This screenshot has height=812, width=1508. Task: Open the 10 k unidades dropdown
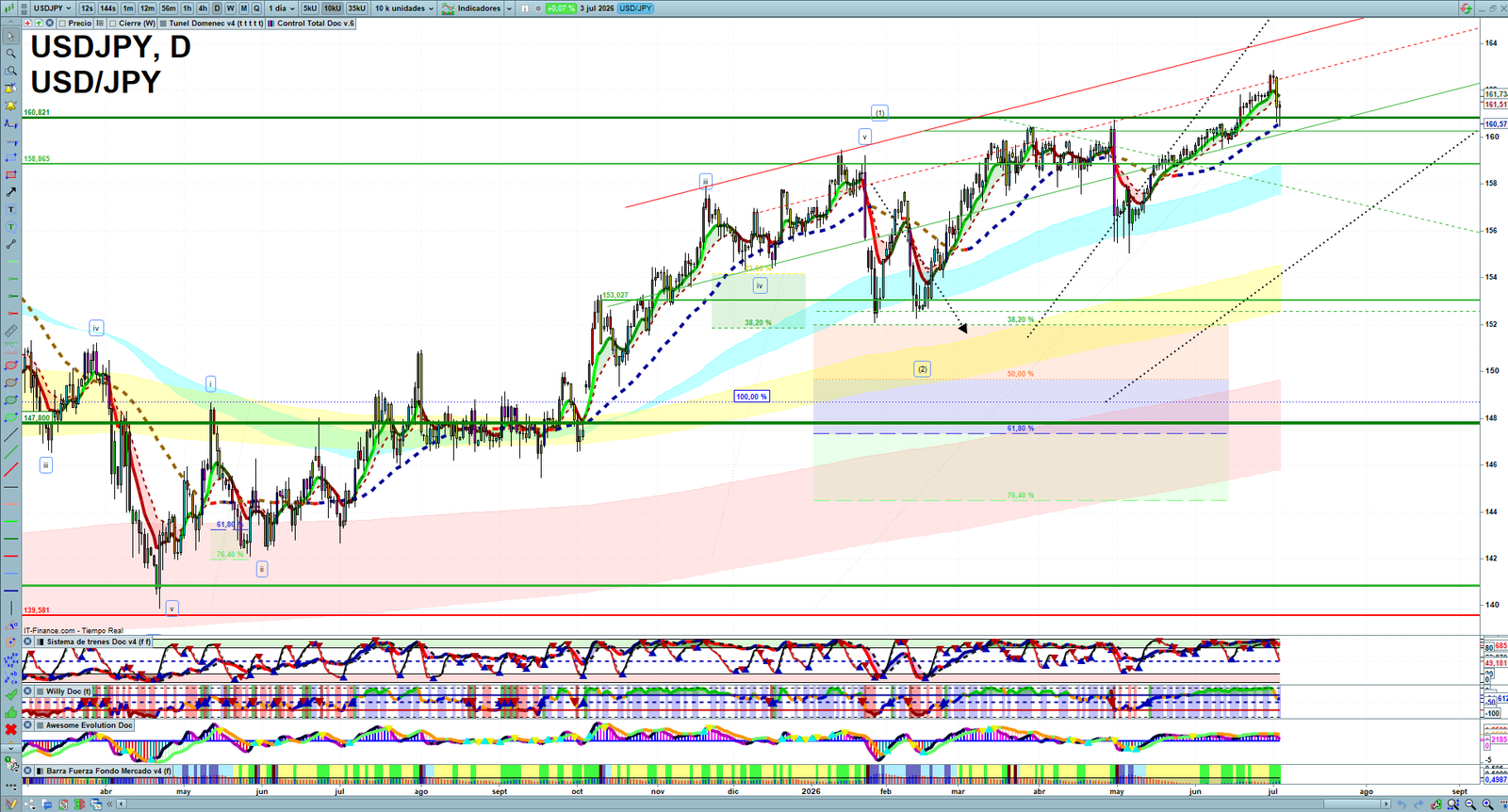coord(404,8)
